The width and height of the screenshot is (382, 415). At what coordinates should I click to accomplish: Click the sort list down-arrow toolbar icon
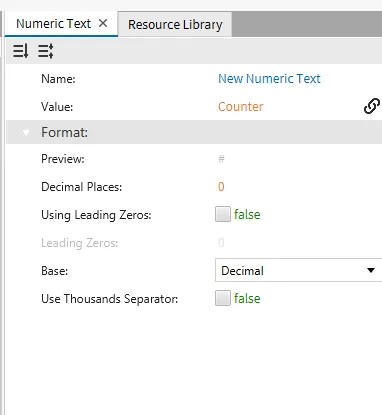click(21, 51)
